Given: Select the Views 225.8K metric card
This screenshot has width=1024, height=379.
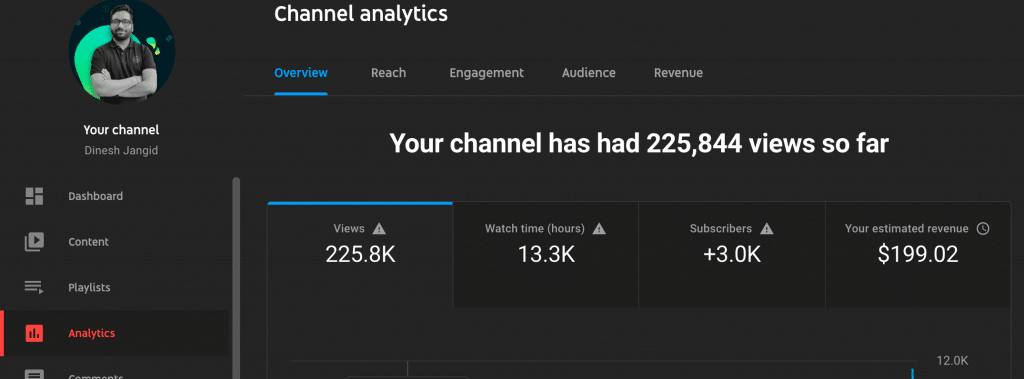Looking at the screenshot, I should coord(360,255).
